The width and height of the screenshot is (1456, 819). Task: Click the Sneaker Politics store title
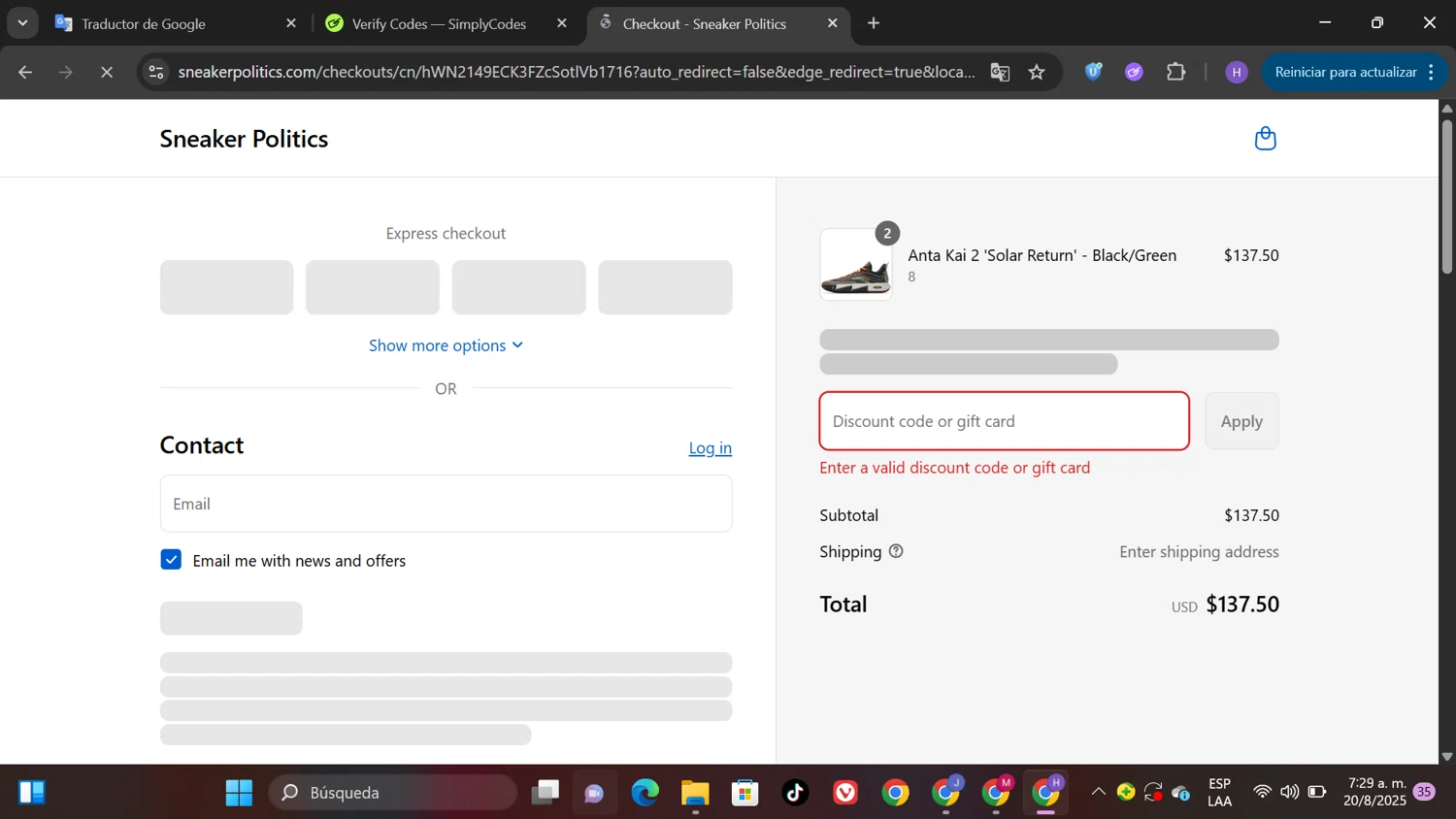244,139
